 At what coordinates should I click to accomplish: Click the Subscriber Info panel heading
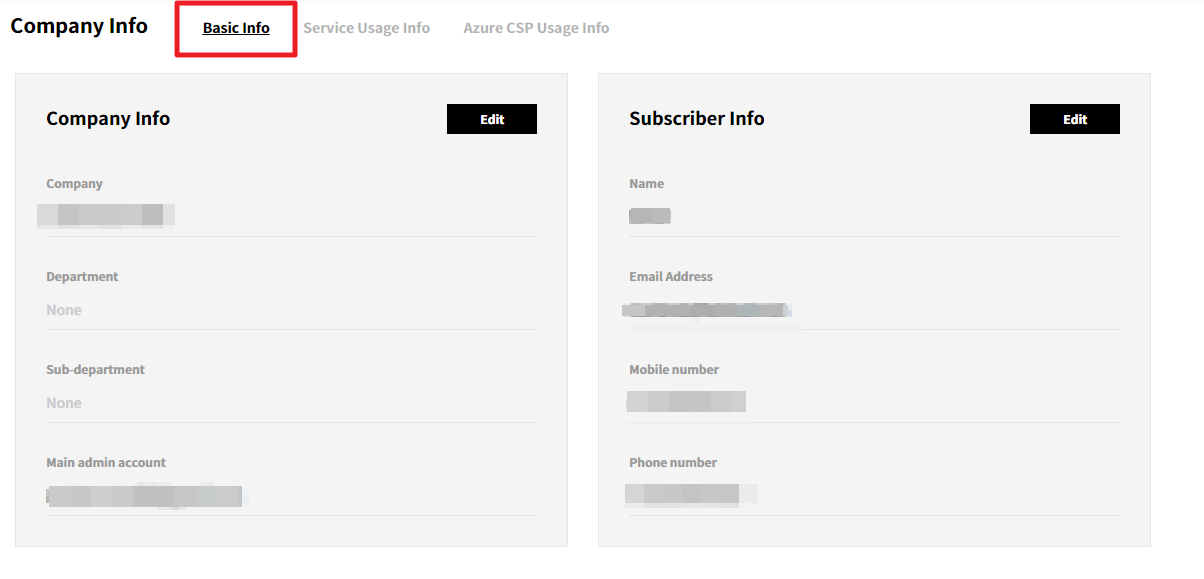696,118
